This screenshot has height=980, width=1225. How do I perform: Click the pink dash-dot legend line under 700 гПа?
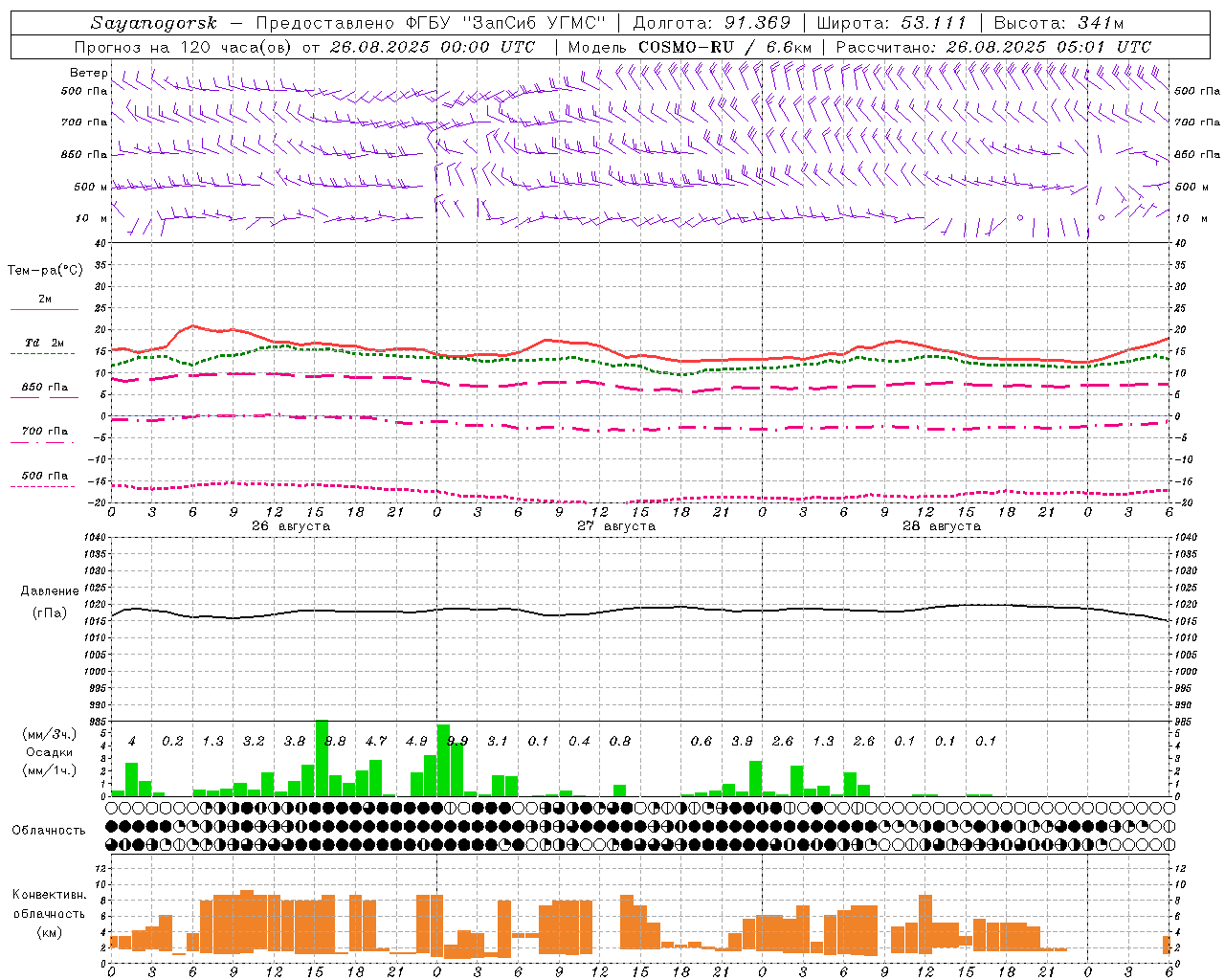(42, 443)
